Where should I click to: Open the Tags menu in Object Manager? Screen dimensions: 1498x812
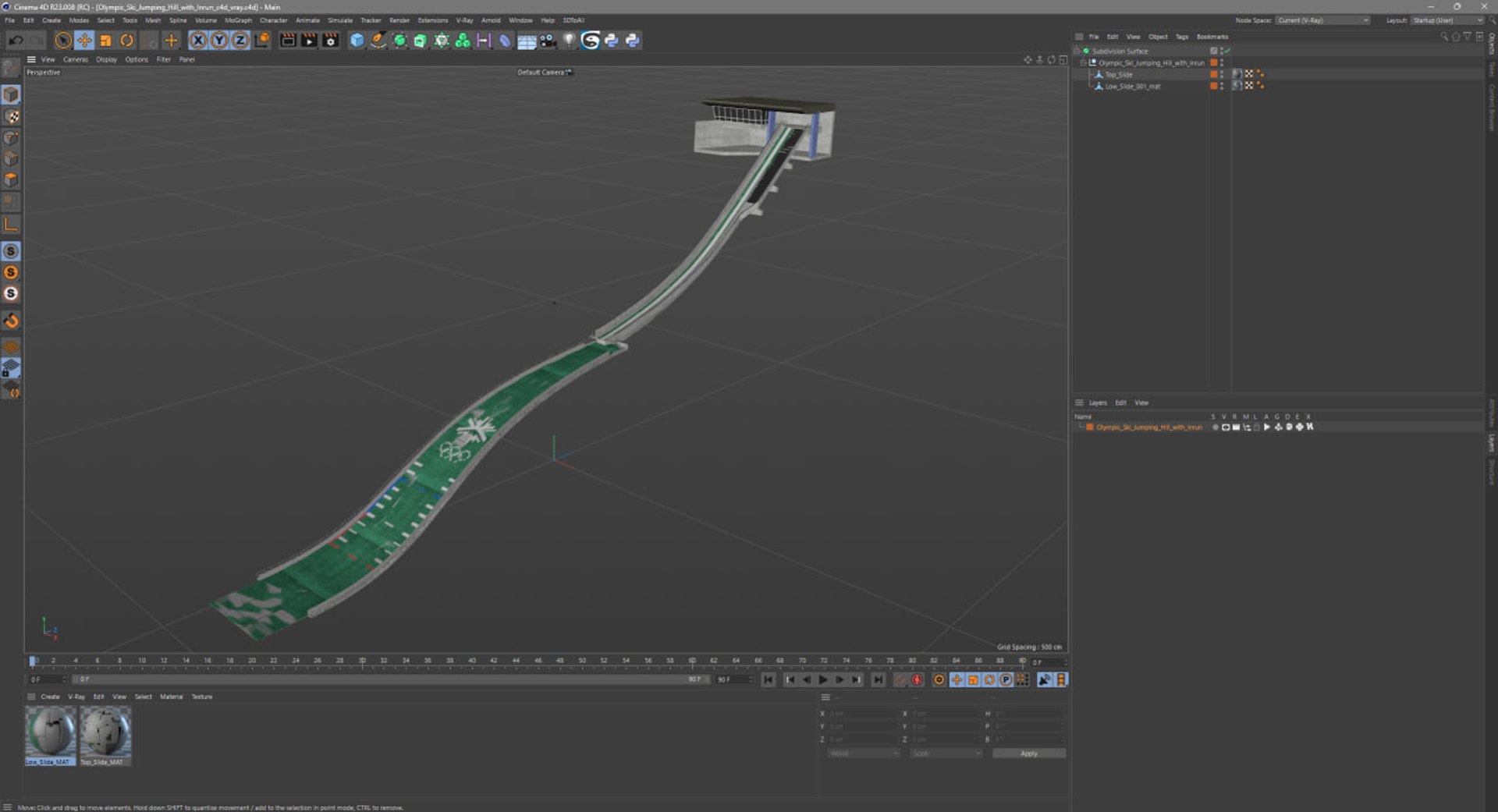1181,37
